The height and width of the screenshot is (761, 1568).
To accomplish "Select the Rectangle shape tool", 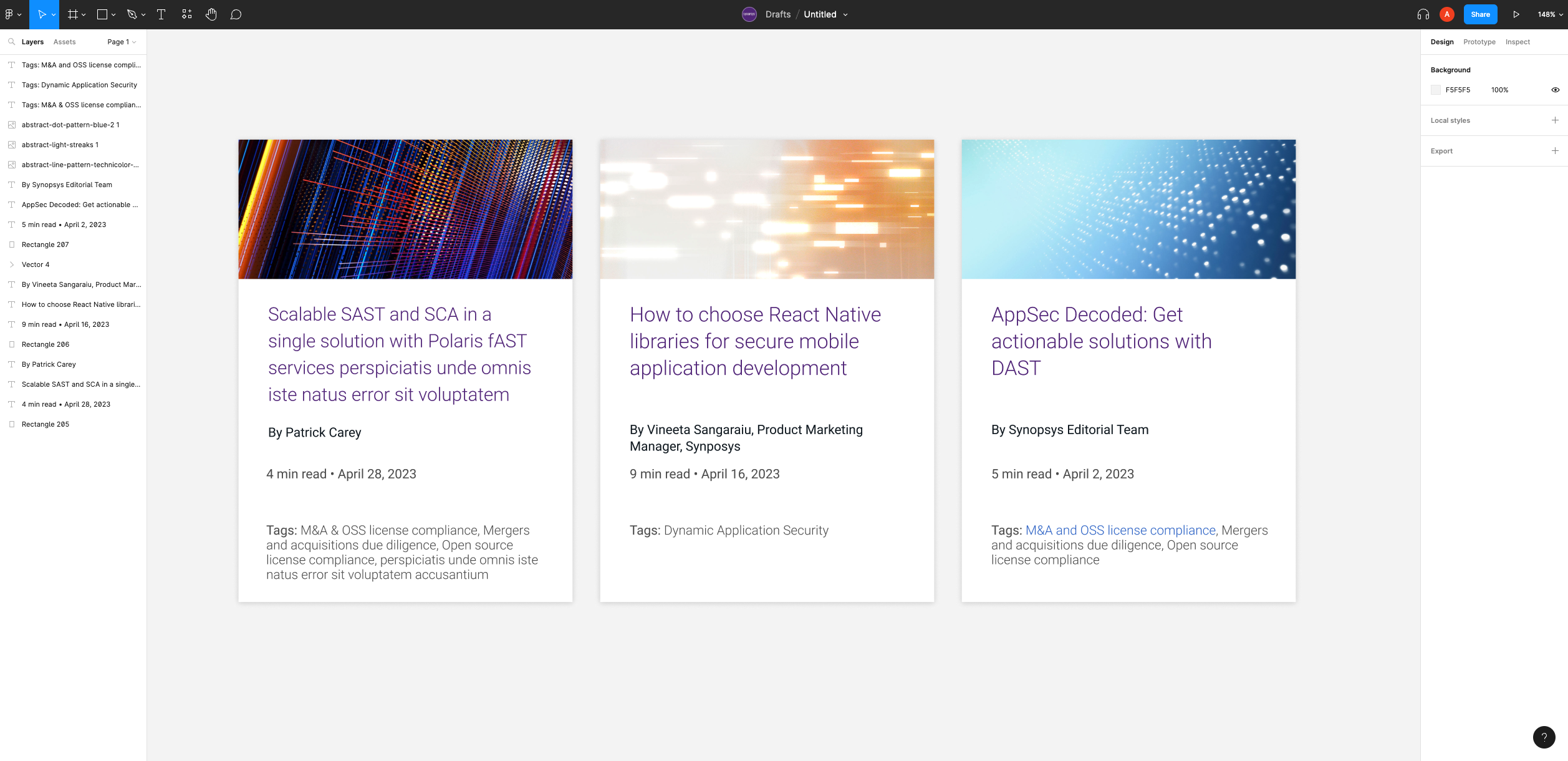I will (102, 14).
